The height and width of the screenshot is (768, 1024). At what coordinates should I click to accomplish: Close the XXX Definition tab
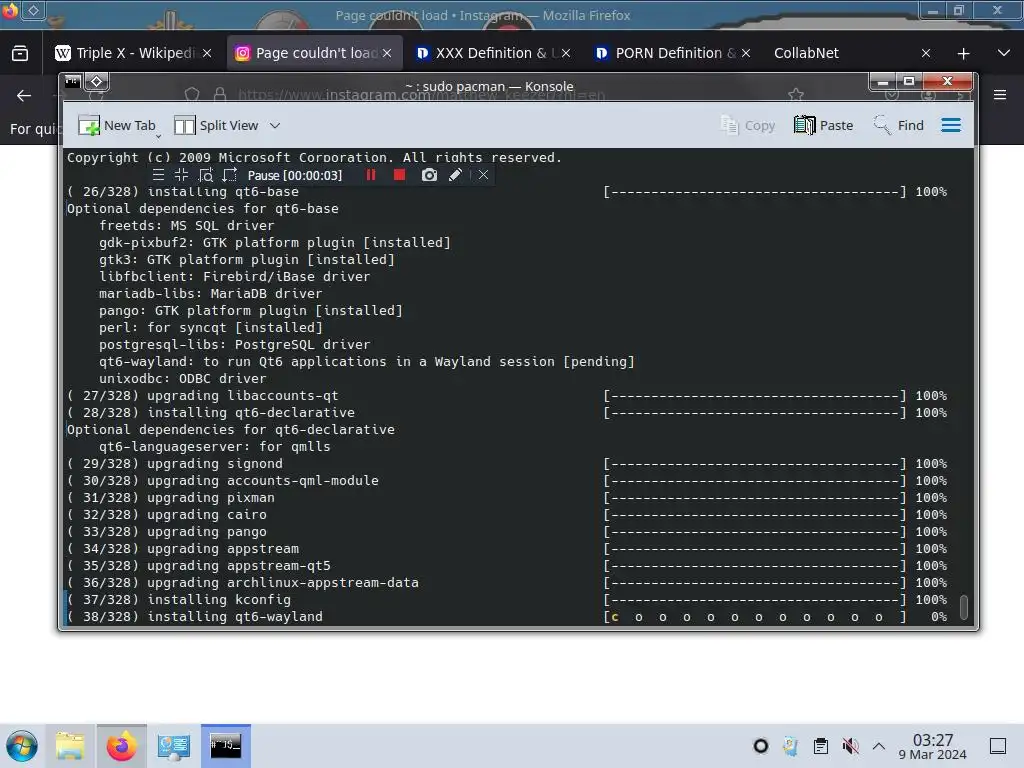(x=566, y=53)
